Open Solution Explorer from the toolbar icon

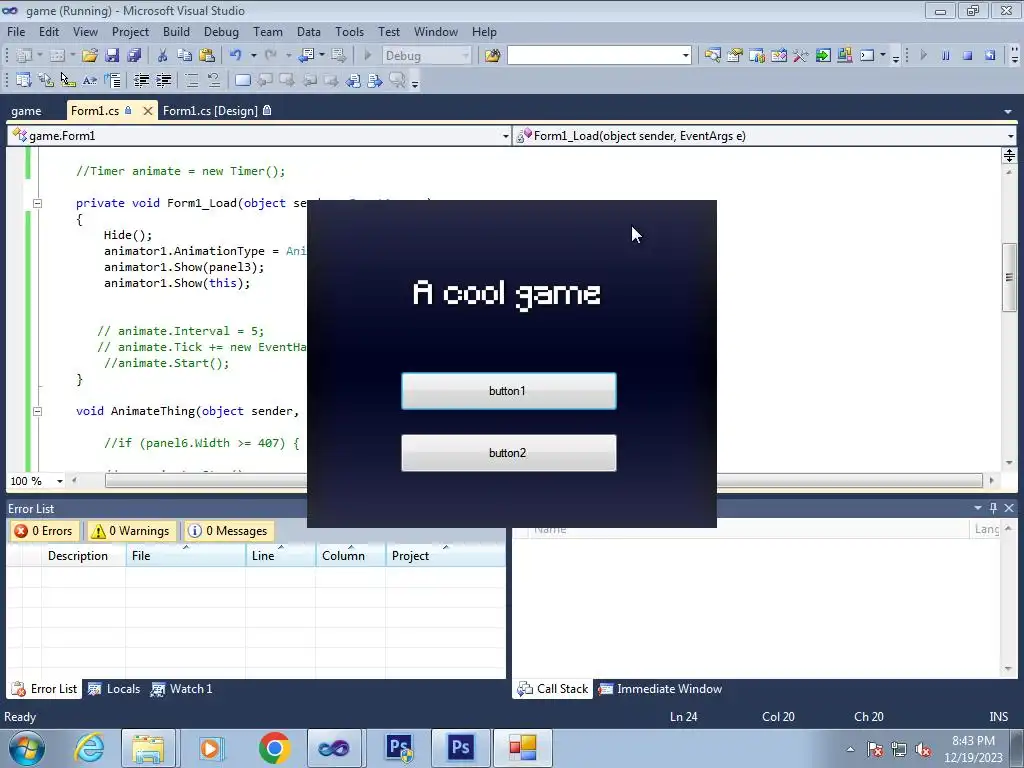[712, 56]
